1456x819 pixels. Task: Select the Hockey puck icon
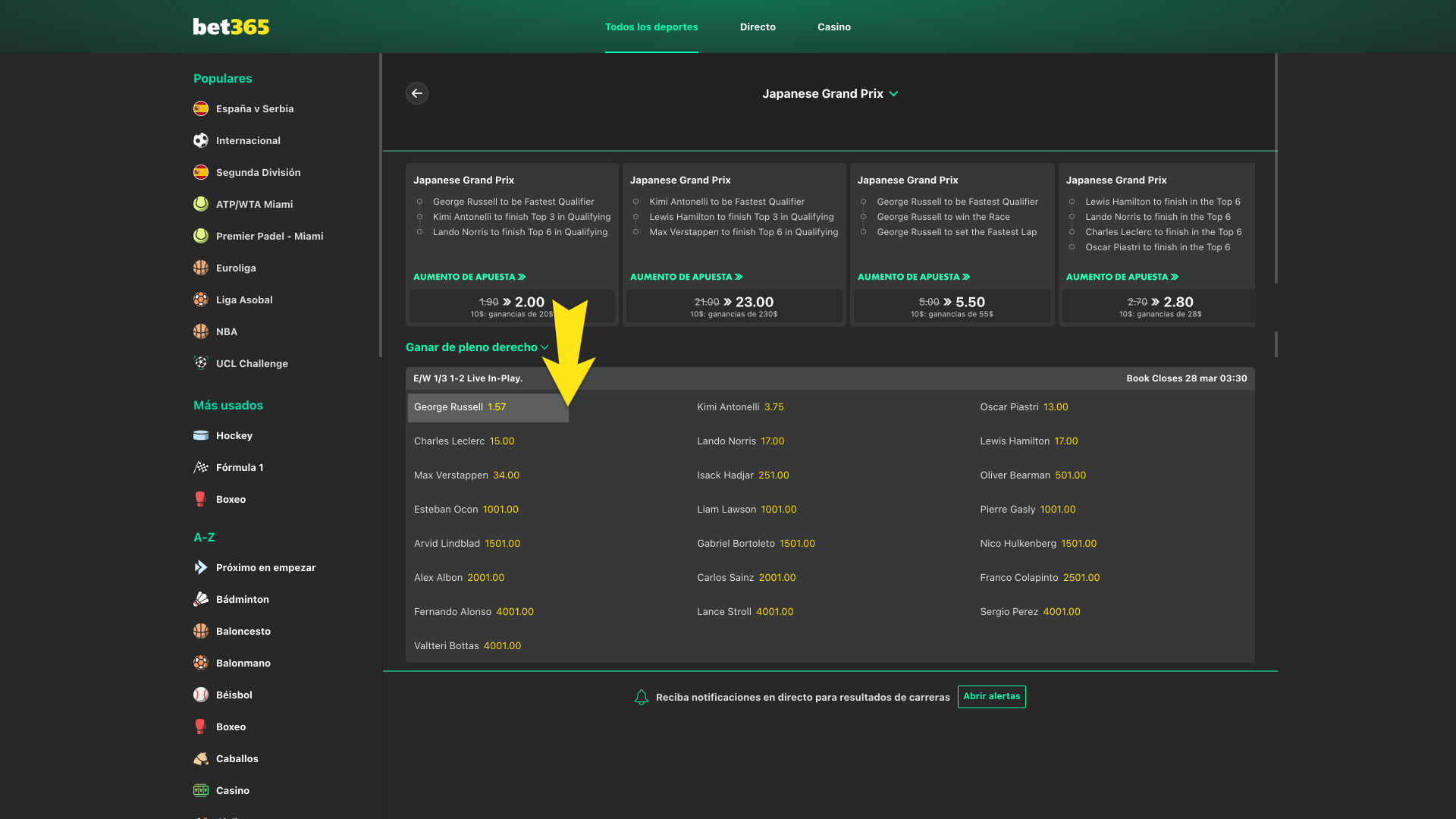coord(201,435)
